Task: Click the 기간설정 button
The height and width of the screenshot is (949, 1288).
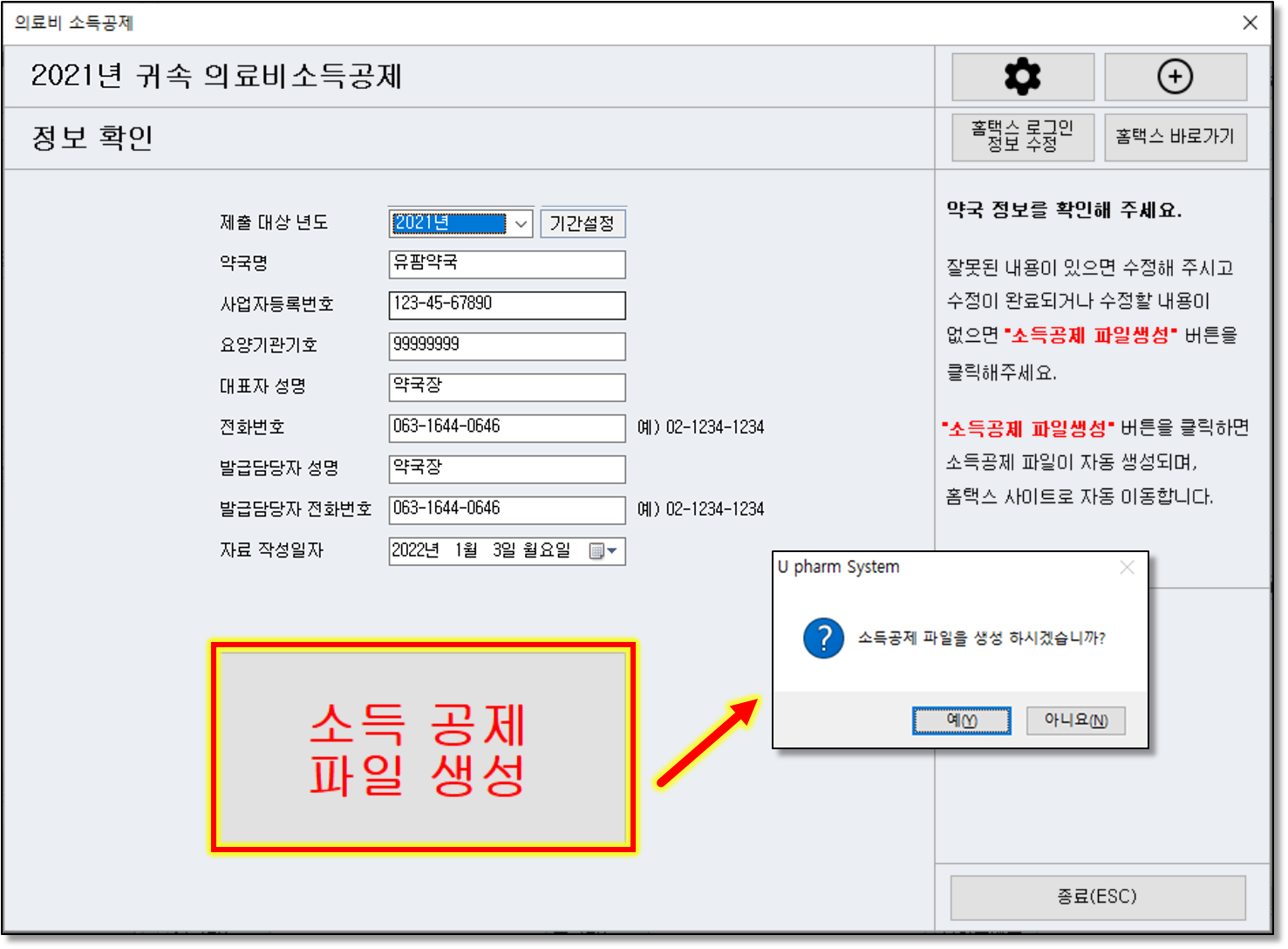Action: point(583,224)
